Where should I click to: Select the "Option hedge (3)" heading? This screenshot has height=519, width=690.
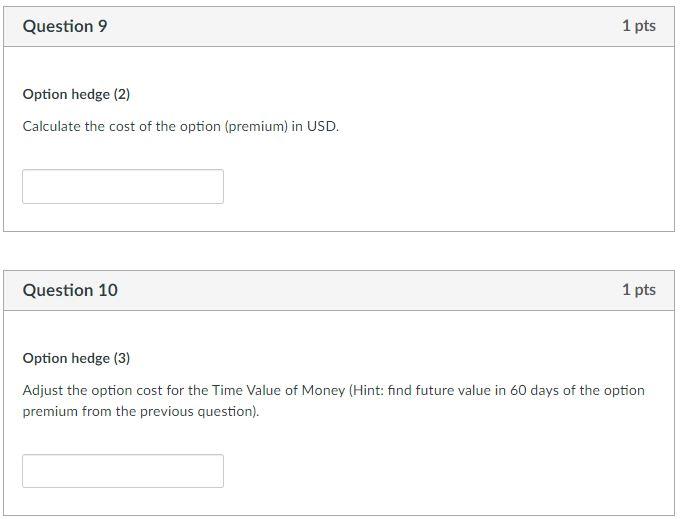coord(76,358)
